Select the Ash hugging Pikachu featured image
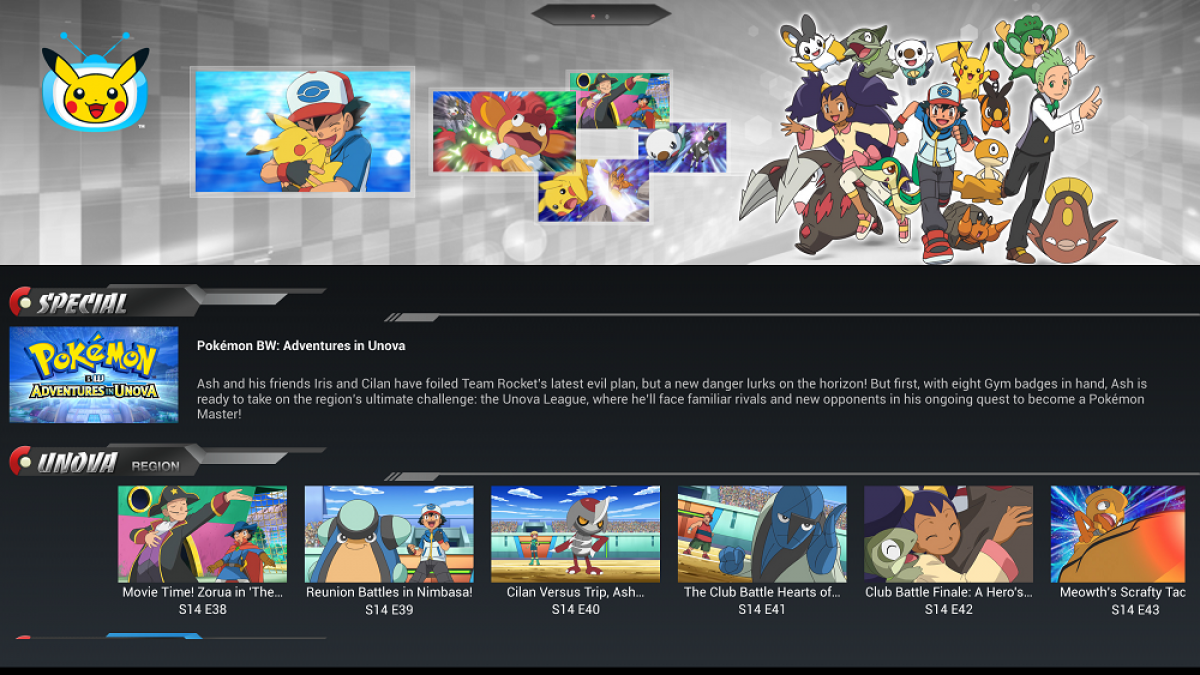 [x=303, y=131]
